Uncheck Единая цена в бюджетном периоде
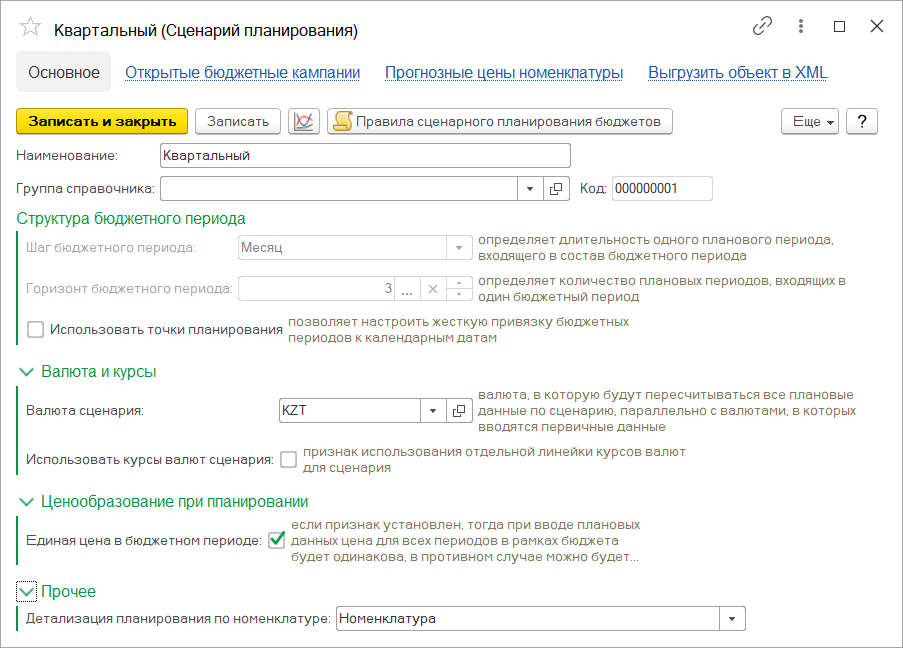The height and width of the screenshot is (648, 903). point(277,541)
